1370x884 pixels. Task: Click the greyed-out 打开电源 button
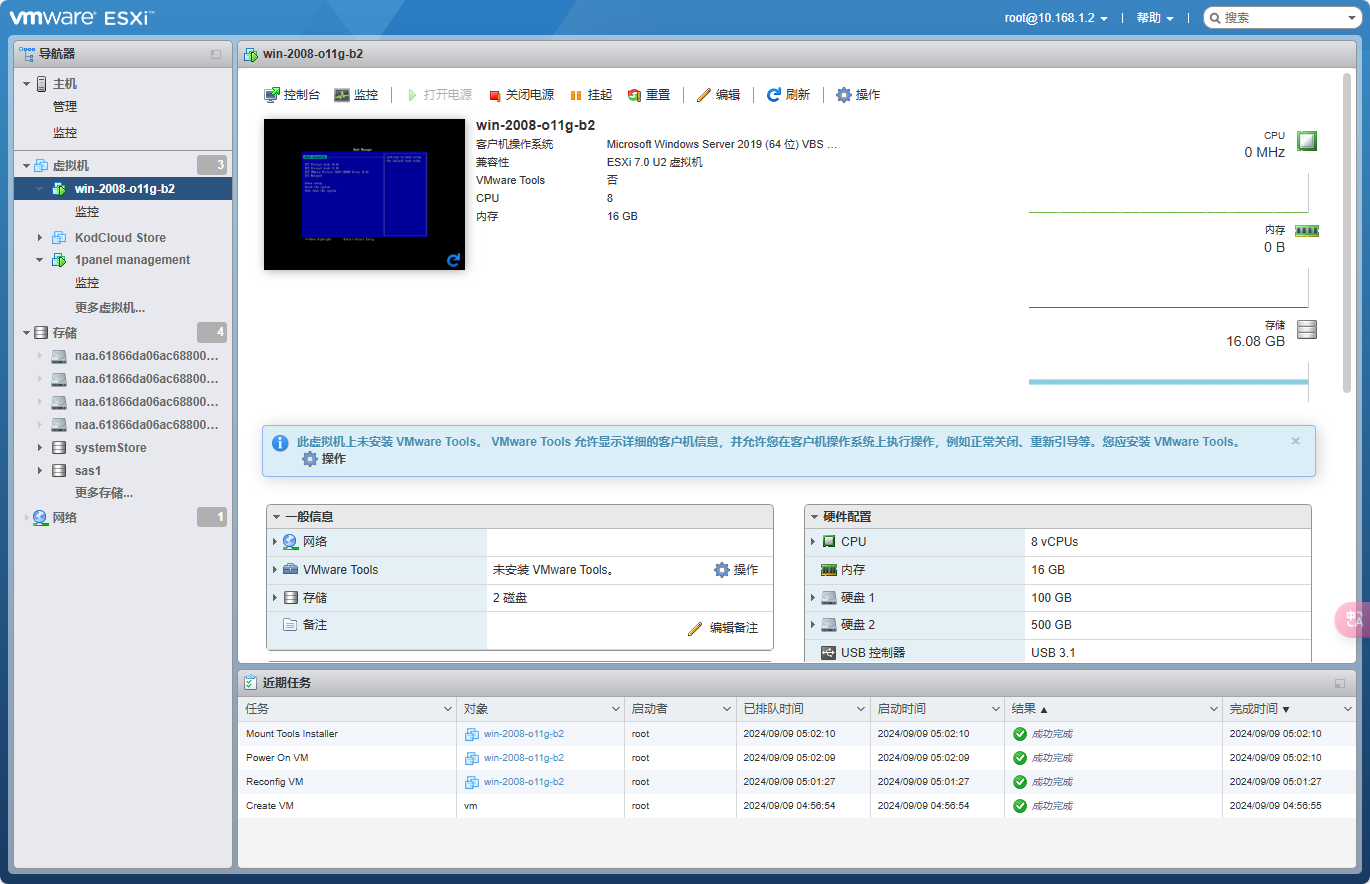[x=440, y=95]
